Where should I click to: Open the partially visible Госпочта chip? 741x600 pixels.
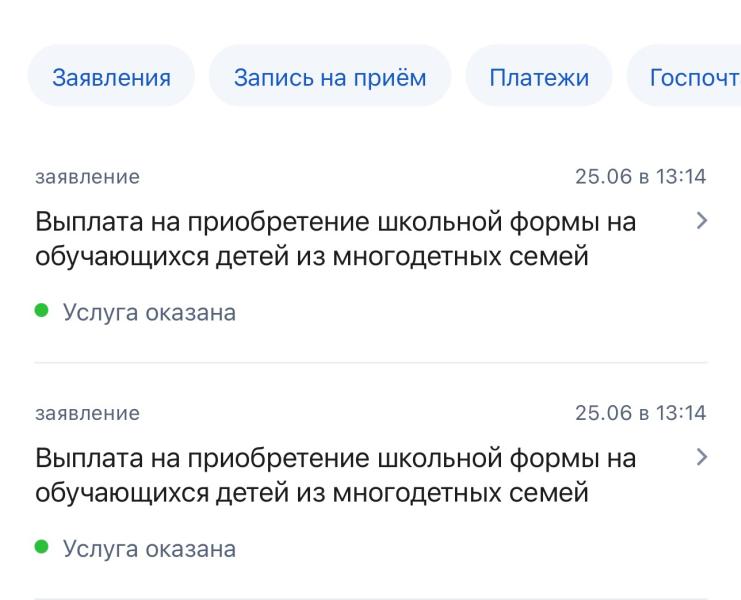pyautogui.click(x=684, y=77)
